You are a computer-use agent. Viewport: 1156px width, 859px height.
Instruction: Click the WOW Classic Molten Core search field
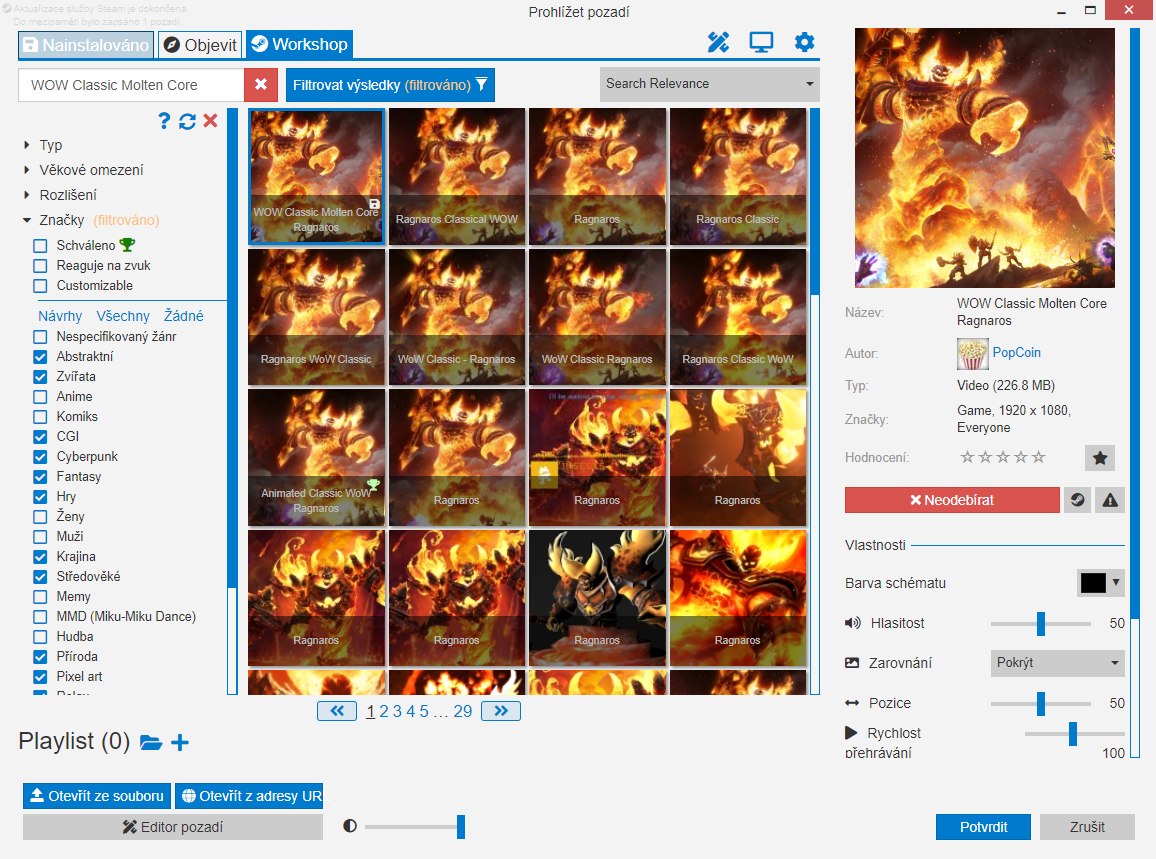[x=131, y=85]
